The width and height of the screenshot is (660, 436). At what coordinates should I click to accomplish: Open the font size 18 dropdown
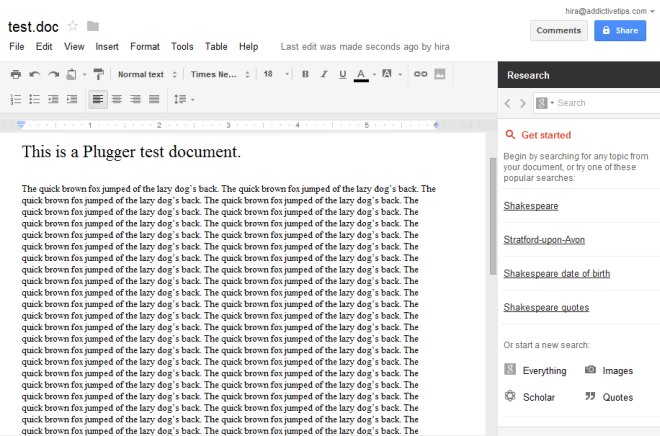coord(276,74)
